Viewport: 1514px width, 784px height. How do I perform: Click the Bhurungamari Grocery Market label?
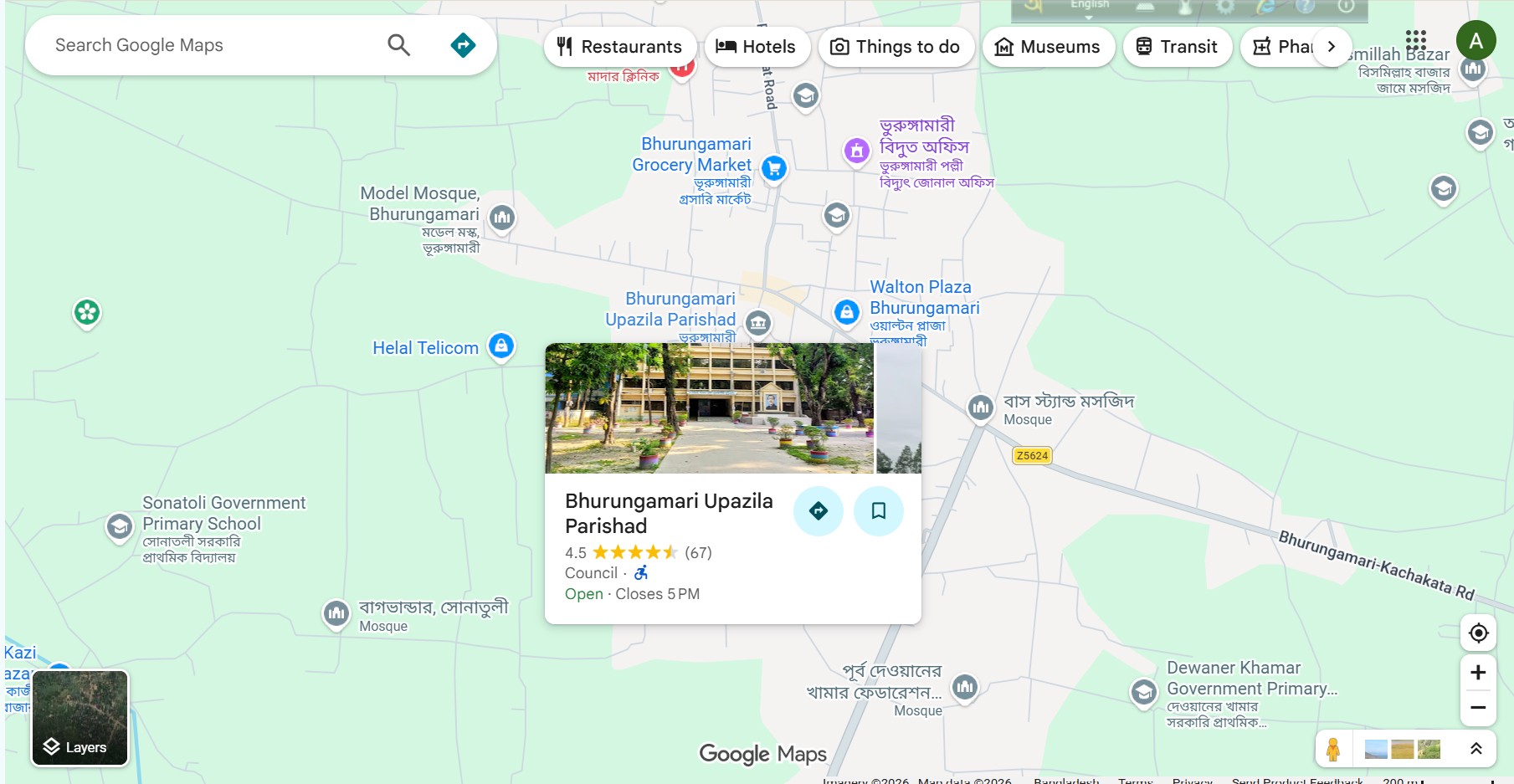(691, 154)
